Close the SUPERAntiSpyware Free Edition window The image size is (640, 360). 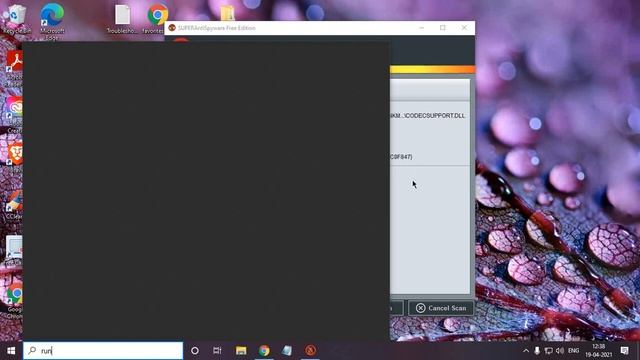coord(464,28)
